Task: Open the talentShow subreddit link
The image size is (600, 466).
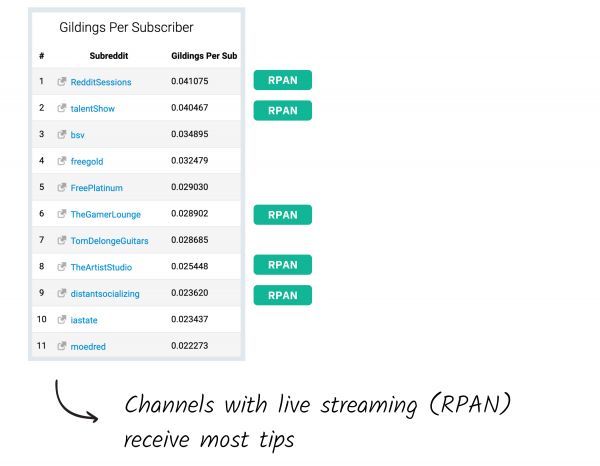Action: (93, 108)
